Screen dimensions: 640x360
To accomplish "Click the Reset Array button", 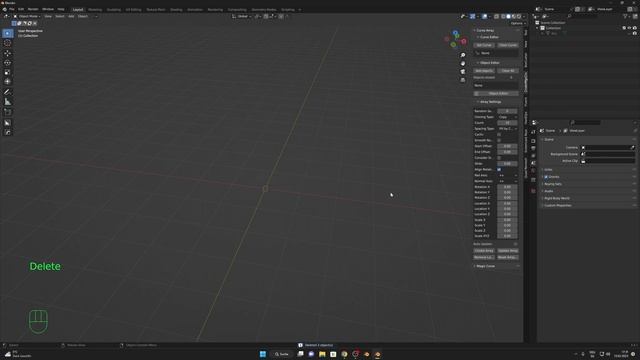I will [x=508, y=258].
